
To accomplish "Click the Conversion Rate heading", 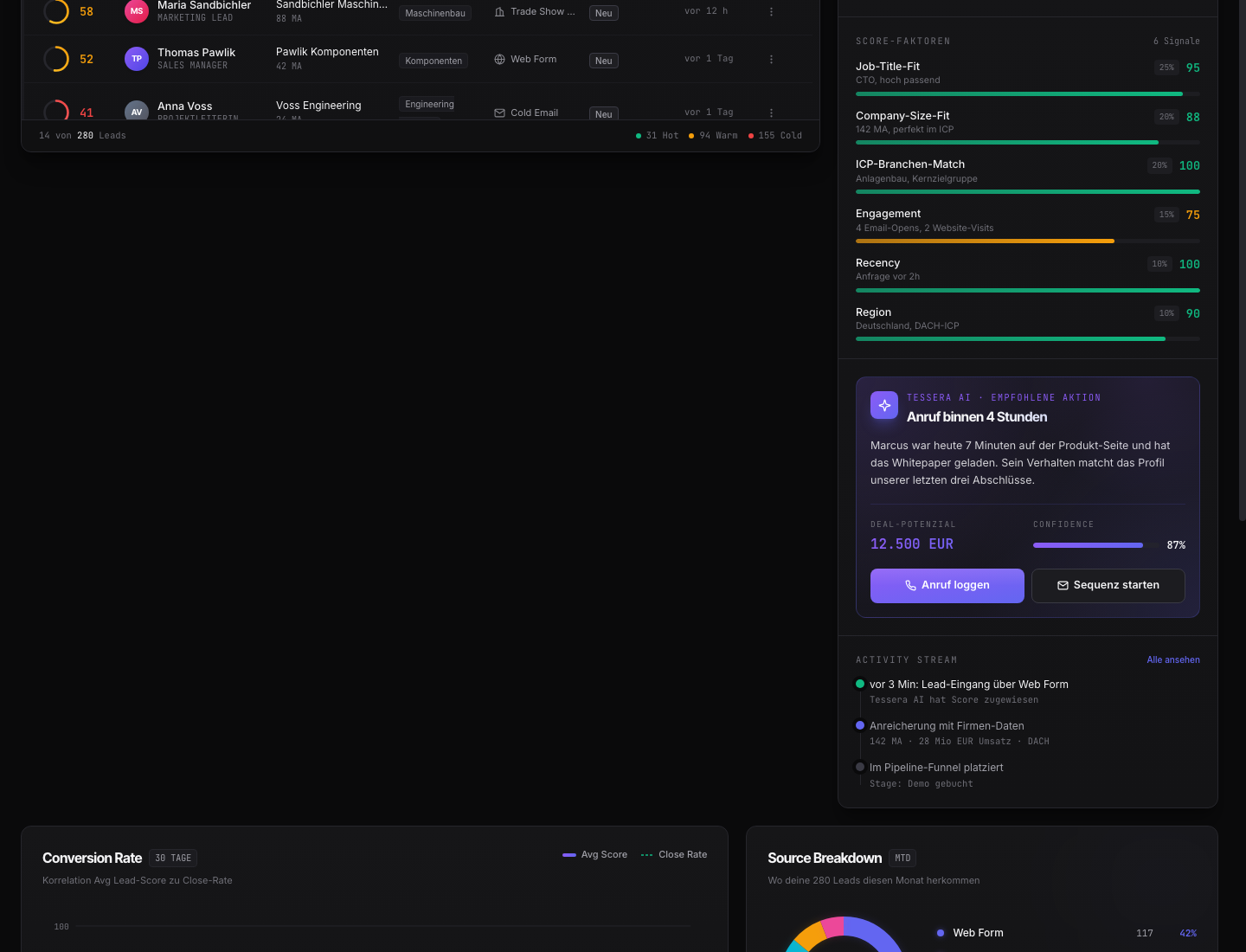I will pos(92,859).
